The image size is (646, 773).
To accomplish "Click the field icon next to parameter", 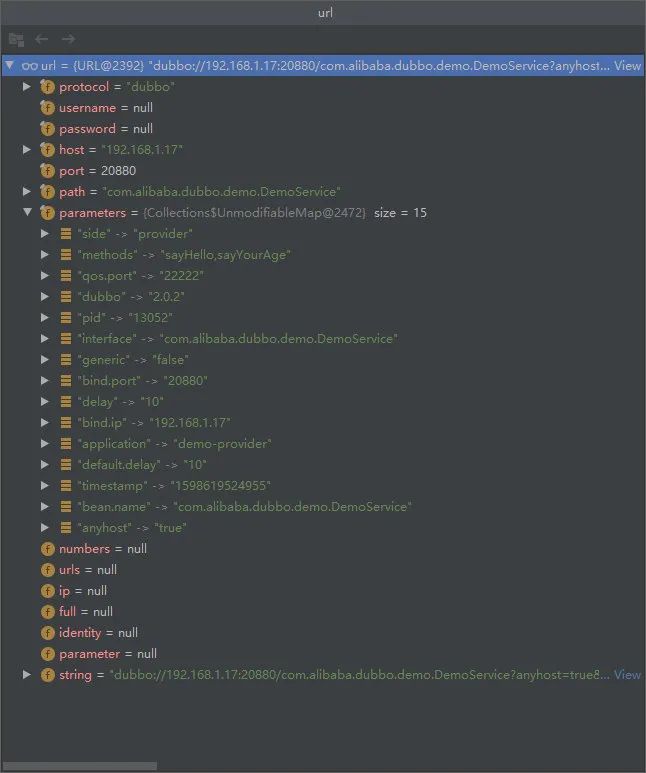I will [47, 654].
